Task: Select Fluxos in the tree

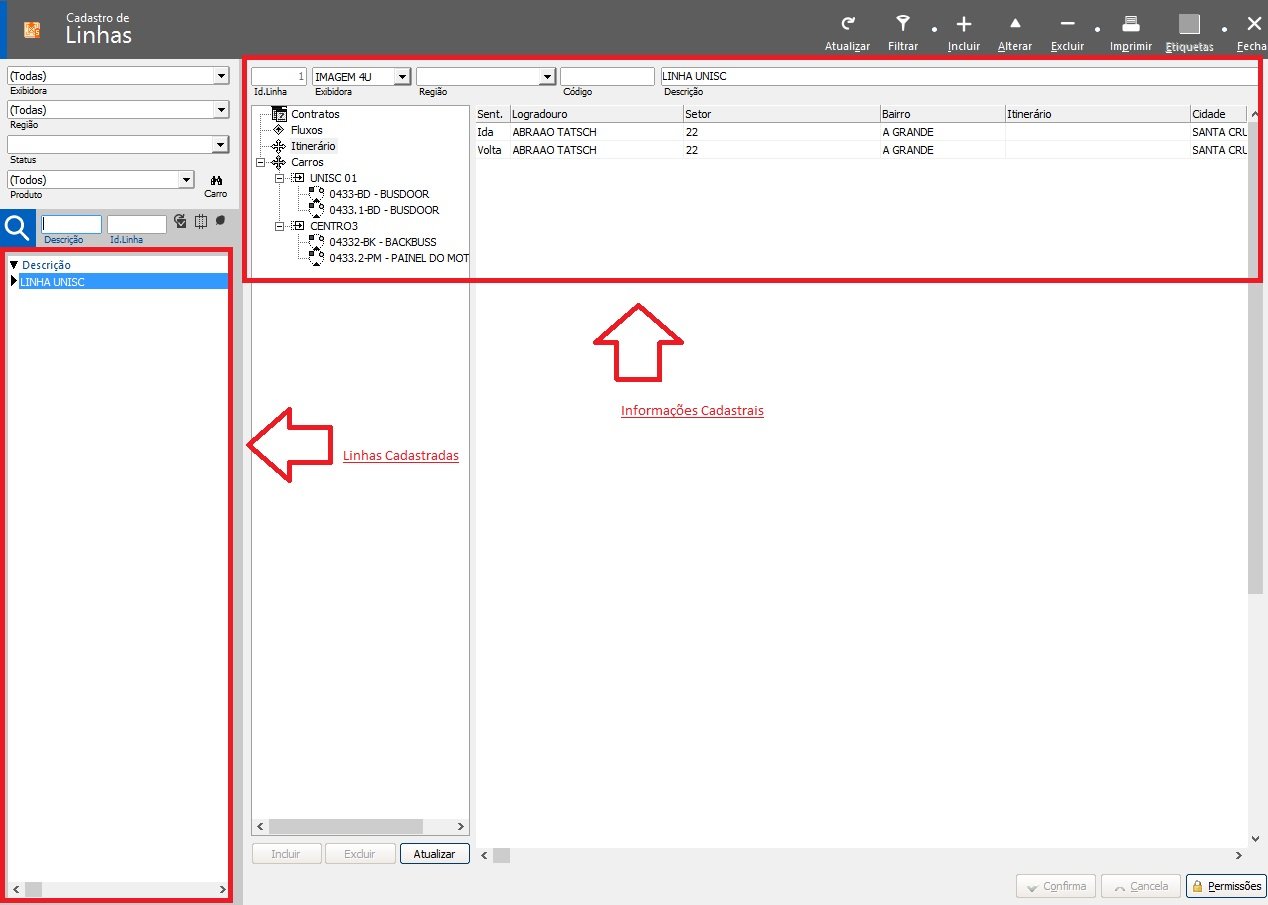Action: 306,130
